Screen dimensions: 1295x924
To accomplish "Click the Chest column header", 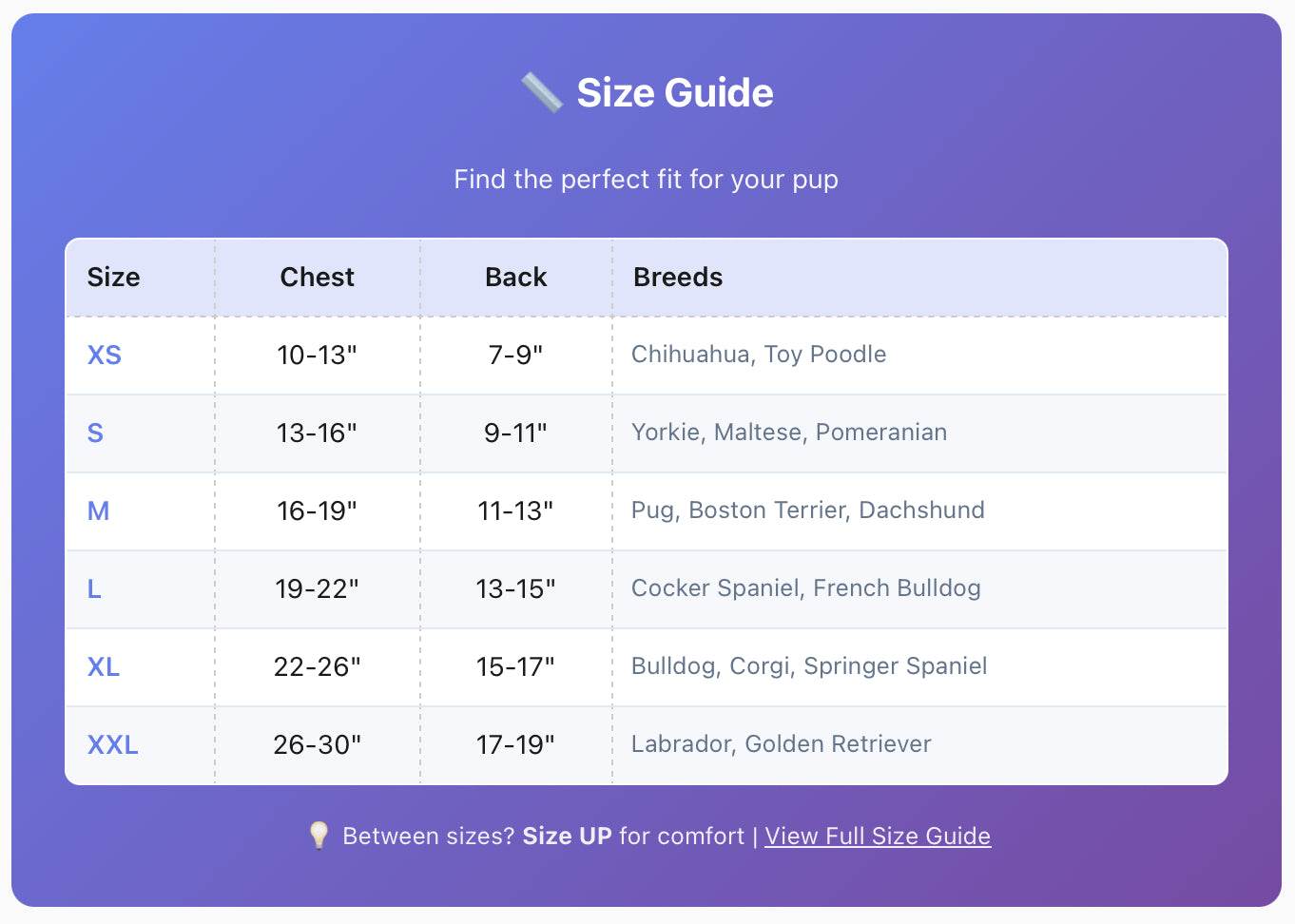I will 317,277.
